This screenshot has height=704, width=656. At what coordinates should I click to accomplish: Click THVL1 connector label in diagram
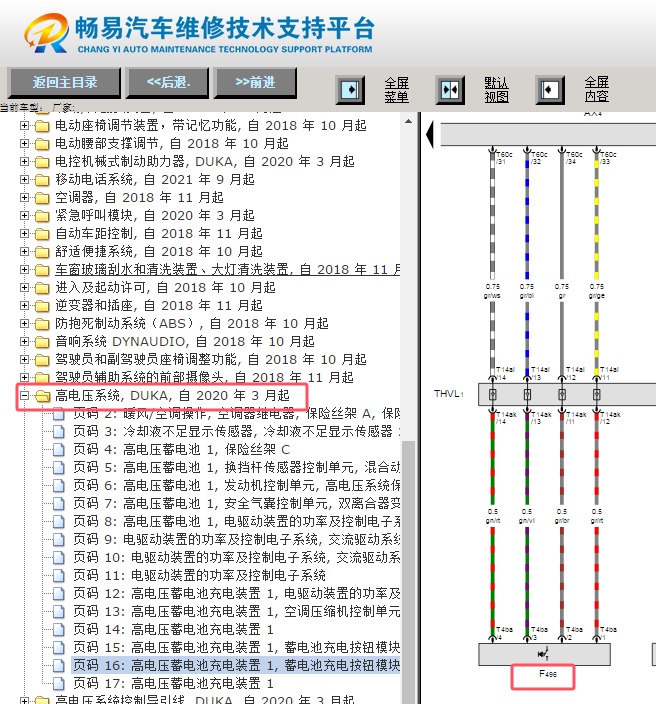tap(449, 394)
